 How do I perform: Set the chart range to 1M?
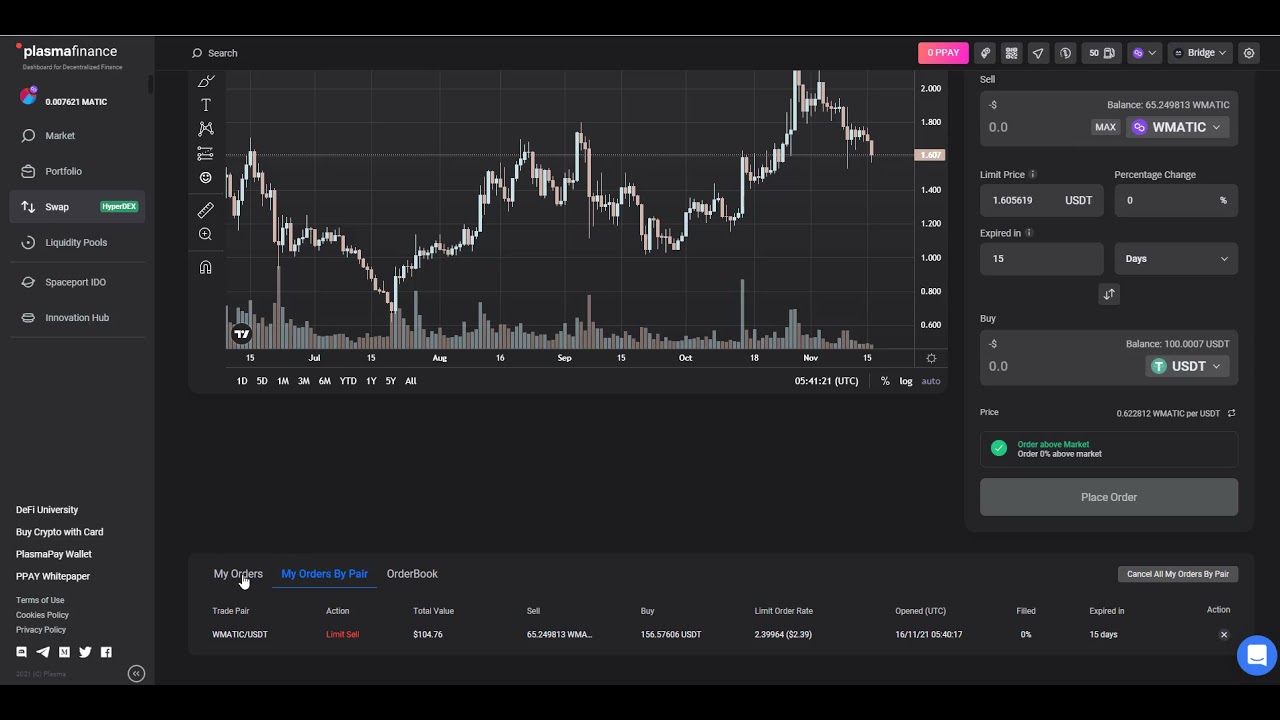[283, 381]
